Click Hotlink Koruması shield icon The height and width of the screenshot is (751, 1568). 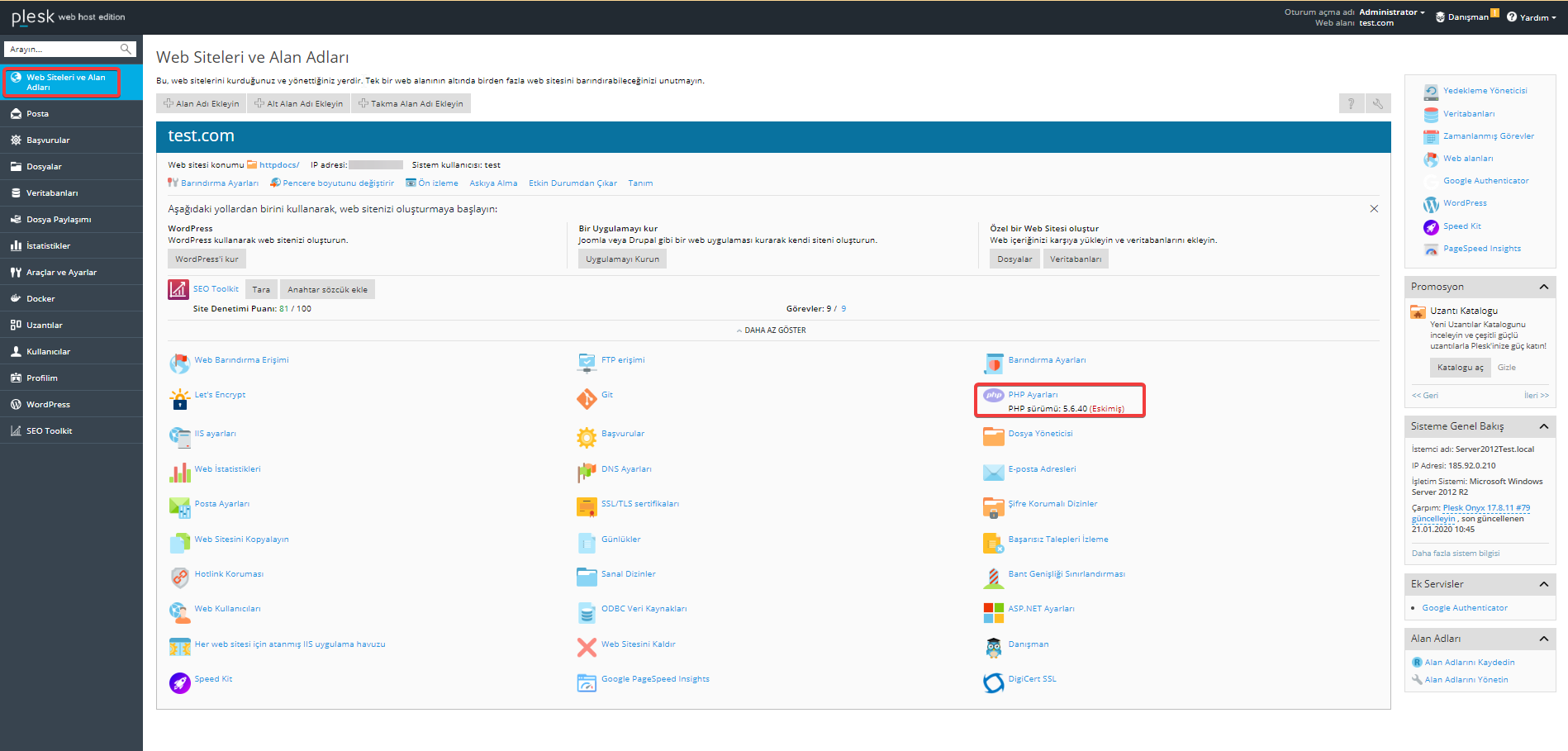[x=179, y=578]
